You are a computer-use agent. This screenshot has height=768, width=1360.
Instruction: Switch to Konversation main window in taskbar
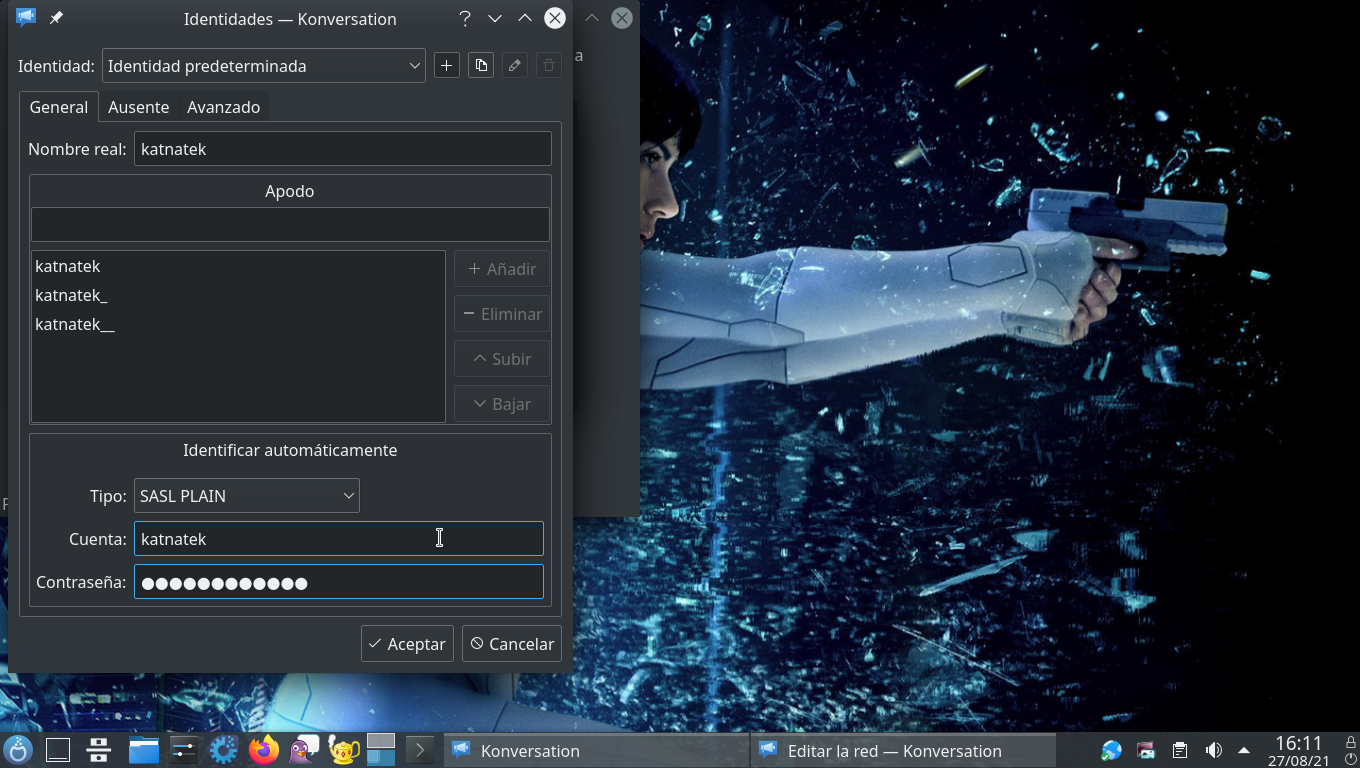(594, 750)
